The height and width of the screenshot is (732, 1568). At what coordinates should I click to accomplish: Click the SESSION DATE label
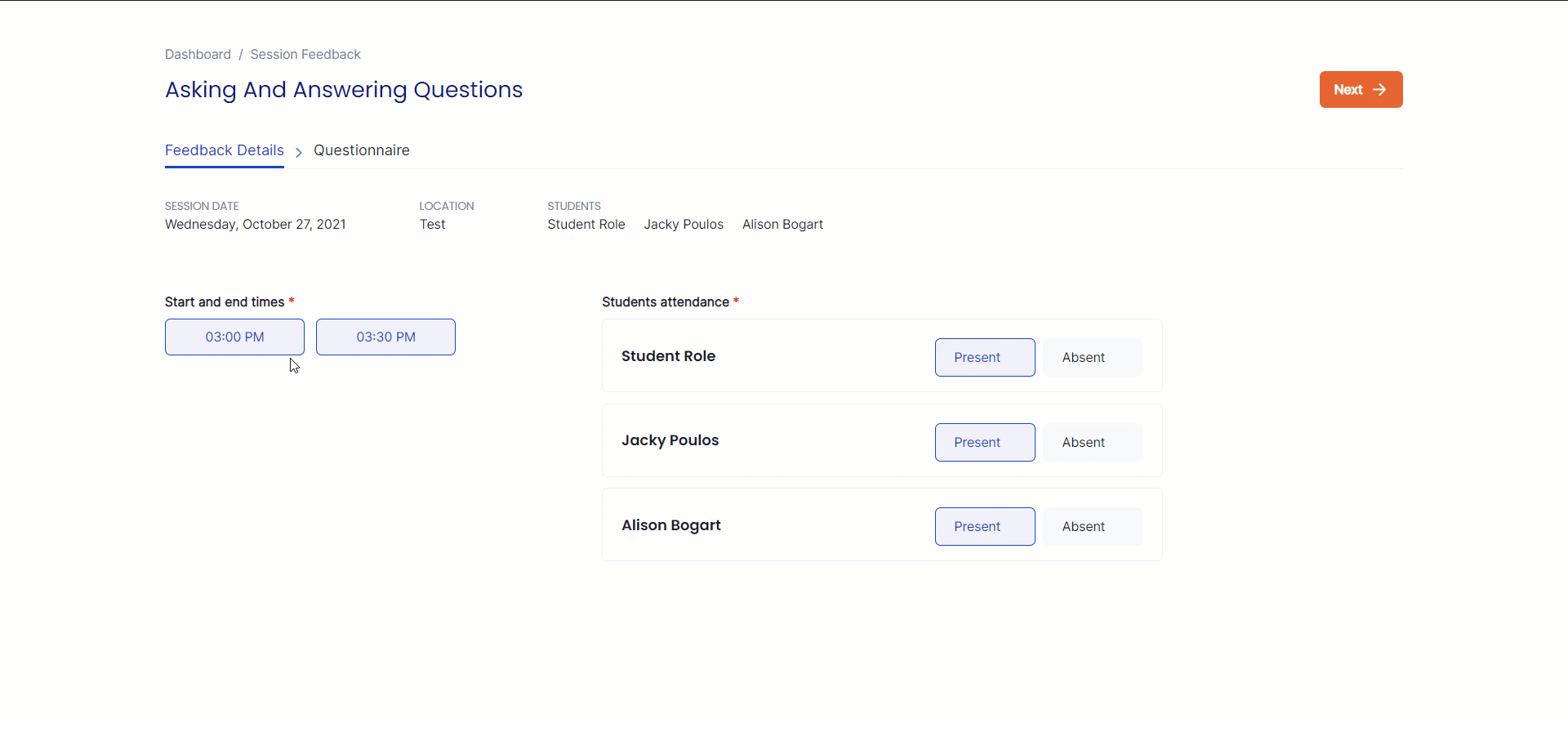tap(202, 206)
